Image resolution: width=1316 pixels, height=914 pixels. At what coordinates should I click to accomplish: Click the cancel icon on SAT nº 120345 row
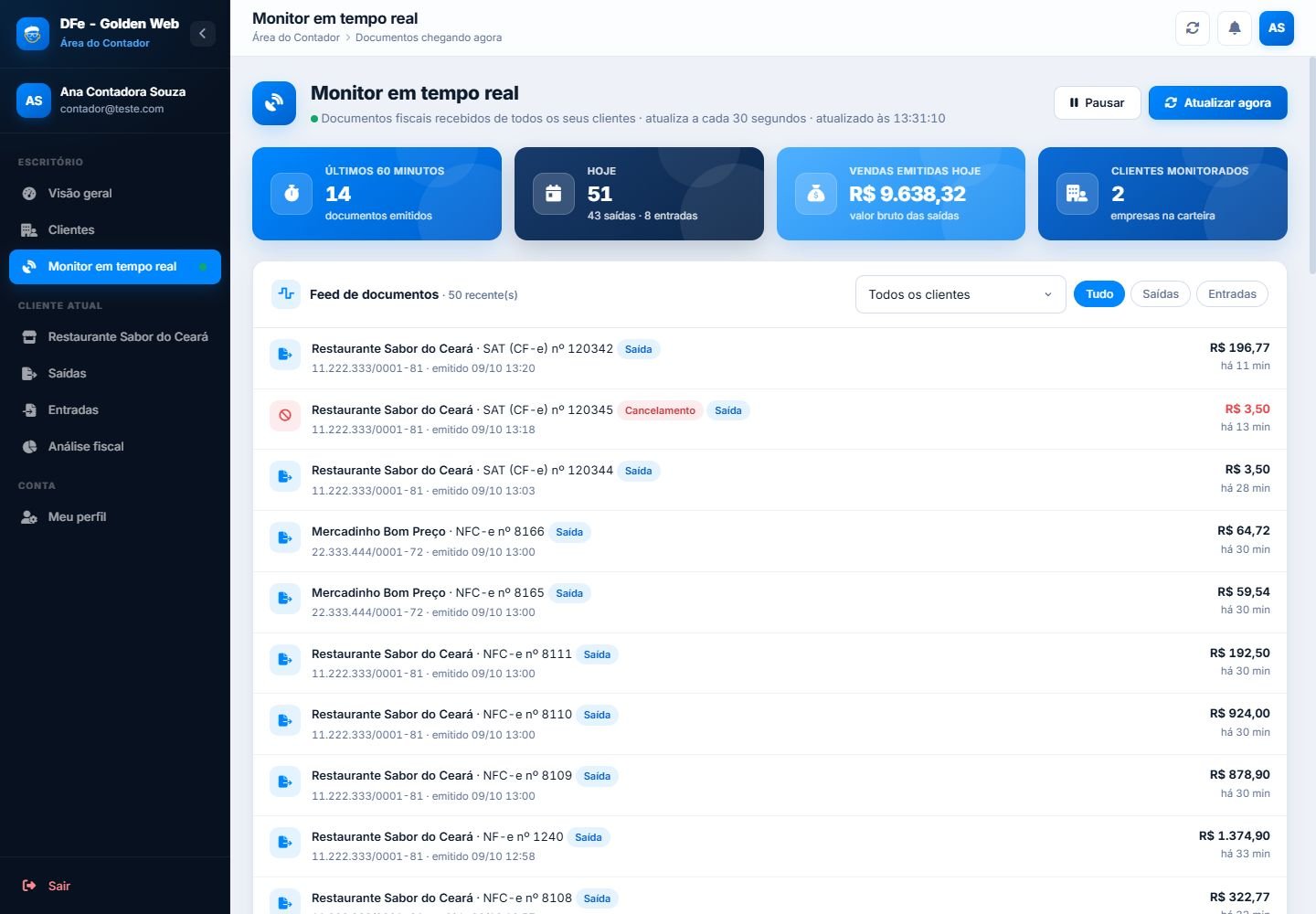click(285, 415)
